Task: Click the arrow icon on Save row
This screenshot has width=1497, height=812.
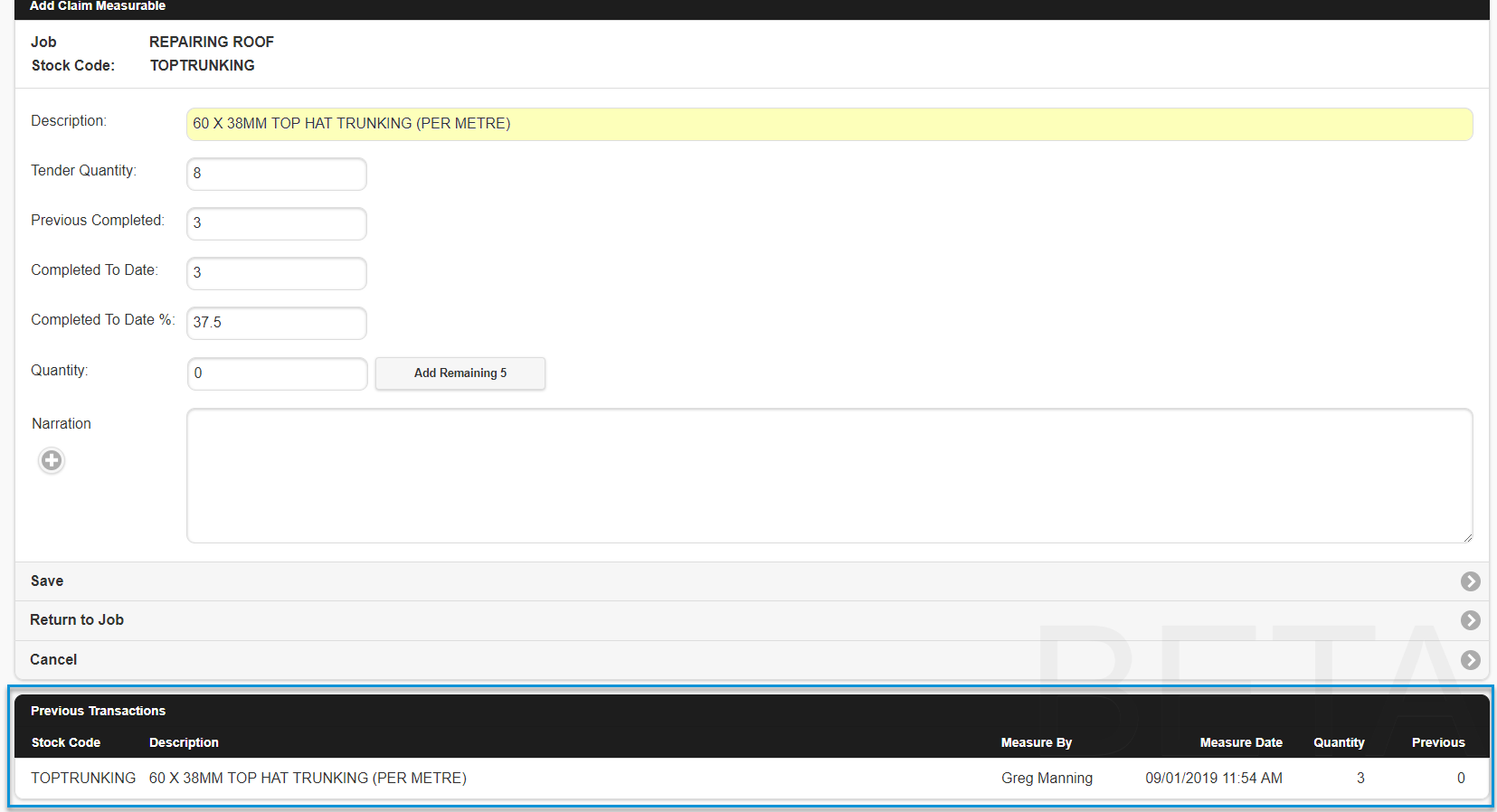Action: click(x=1470, y=581)
